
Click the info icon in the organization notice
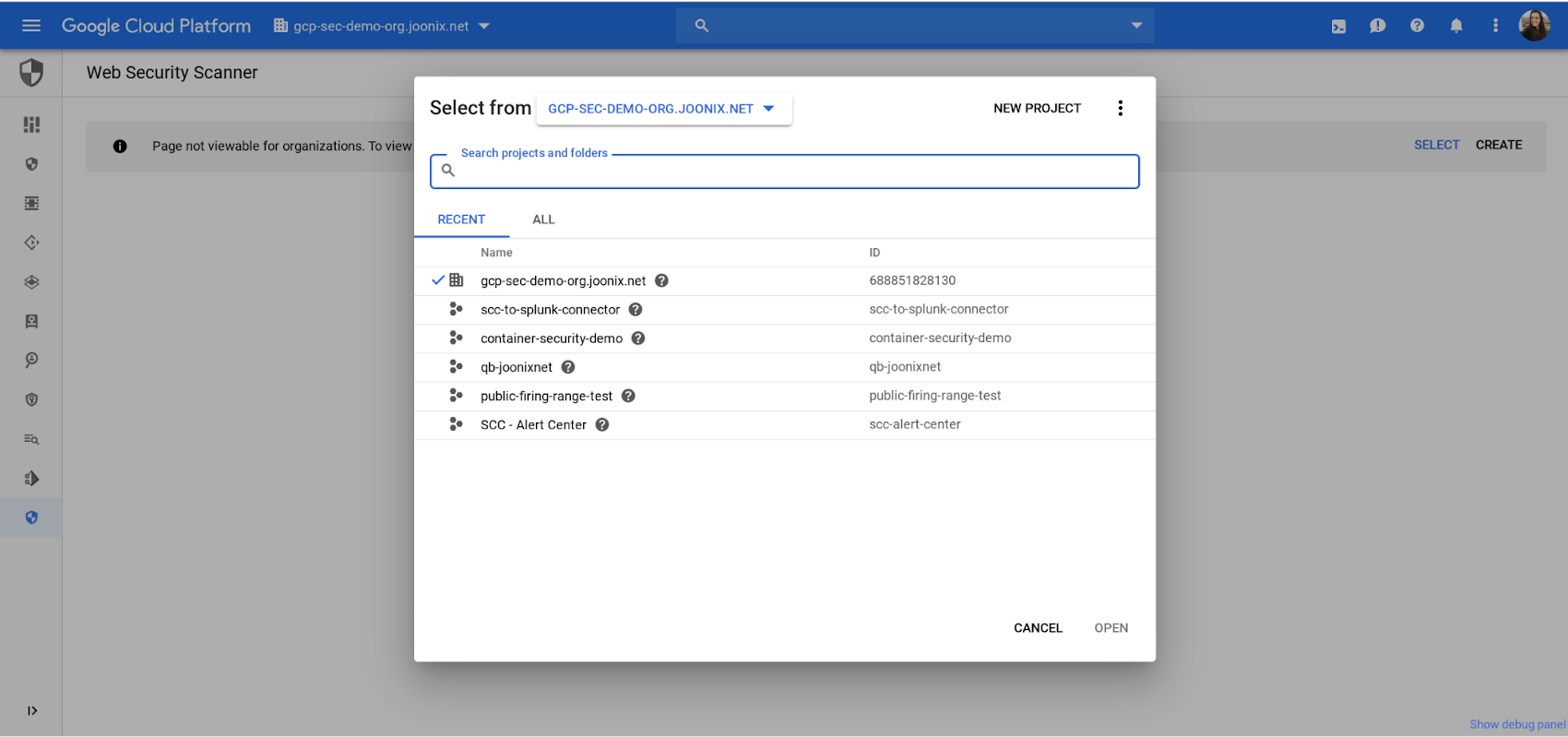click(x=120, y=146)
